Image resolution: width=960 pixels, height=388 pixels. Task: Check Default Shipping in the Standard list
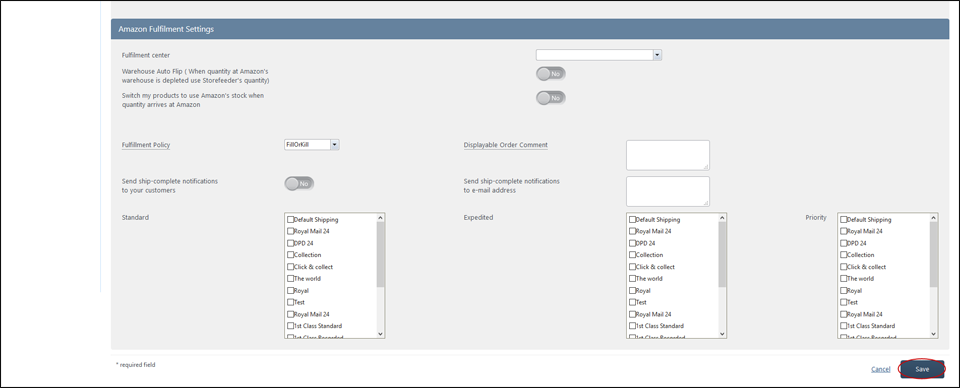point(290,219)
